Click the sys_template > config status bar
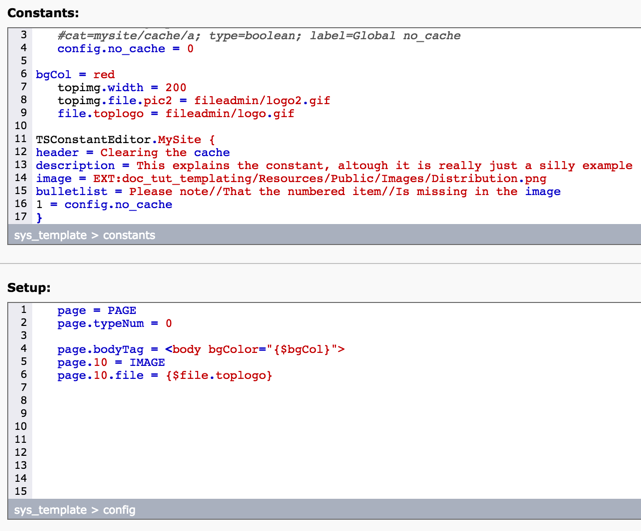This screenshot has height=531, width=641. click(75, 510)
